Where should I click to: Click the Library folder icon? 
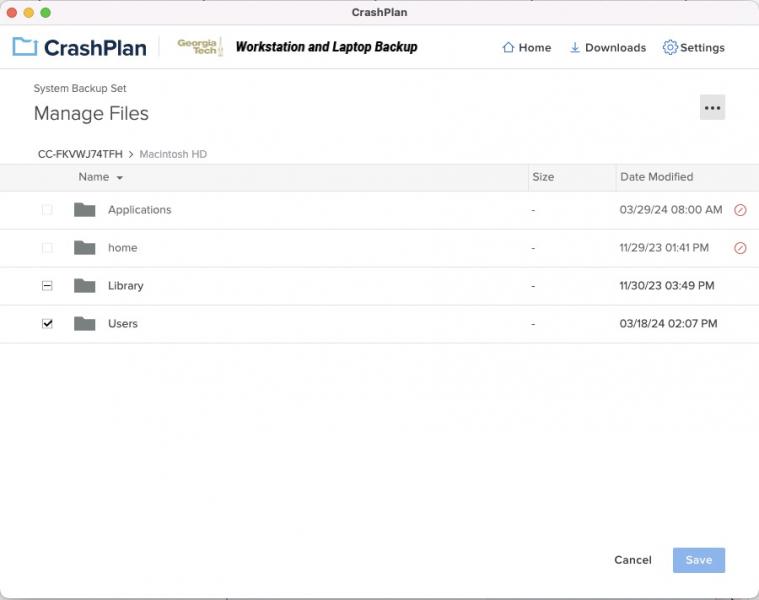pos(85,286)
